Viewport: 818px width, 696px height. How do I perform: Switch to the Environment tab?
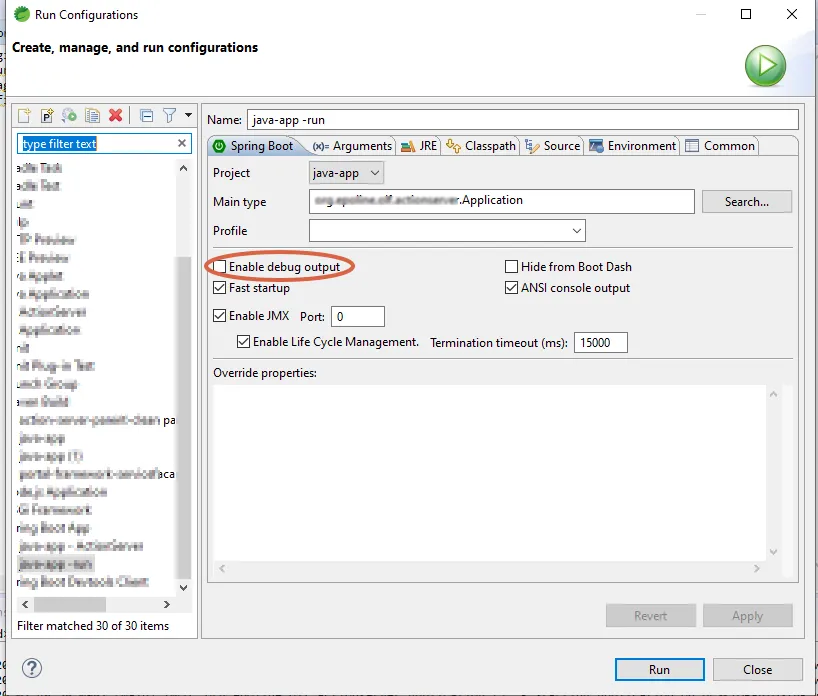633,146
